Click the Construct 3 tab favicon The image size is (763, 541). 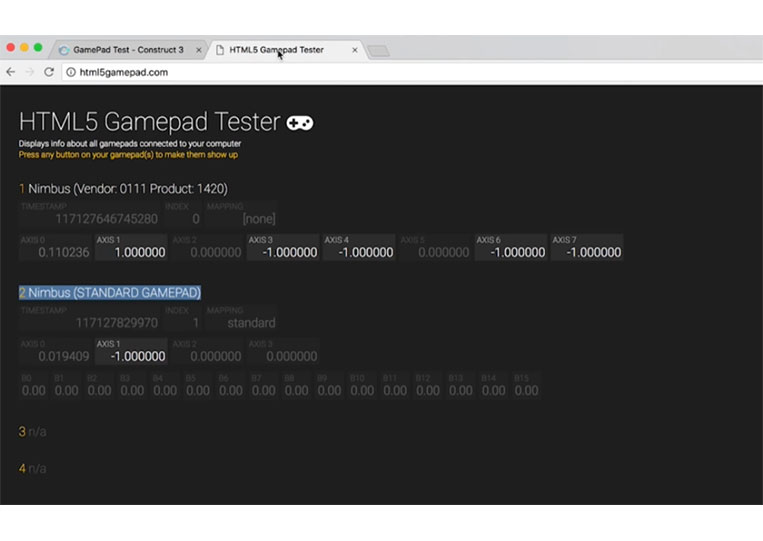click(x=64, y=50)
